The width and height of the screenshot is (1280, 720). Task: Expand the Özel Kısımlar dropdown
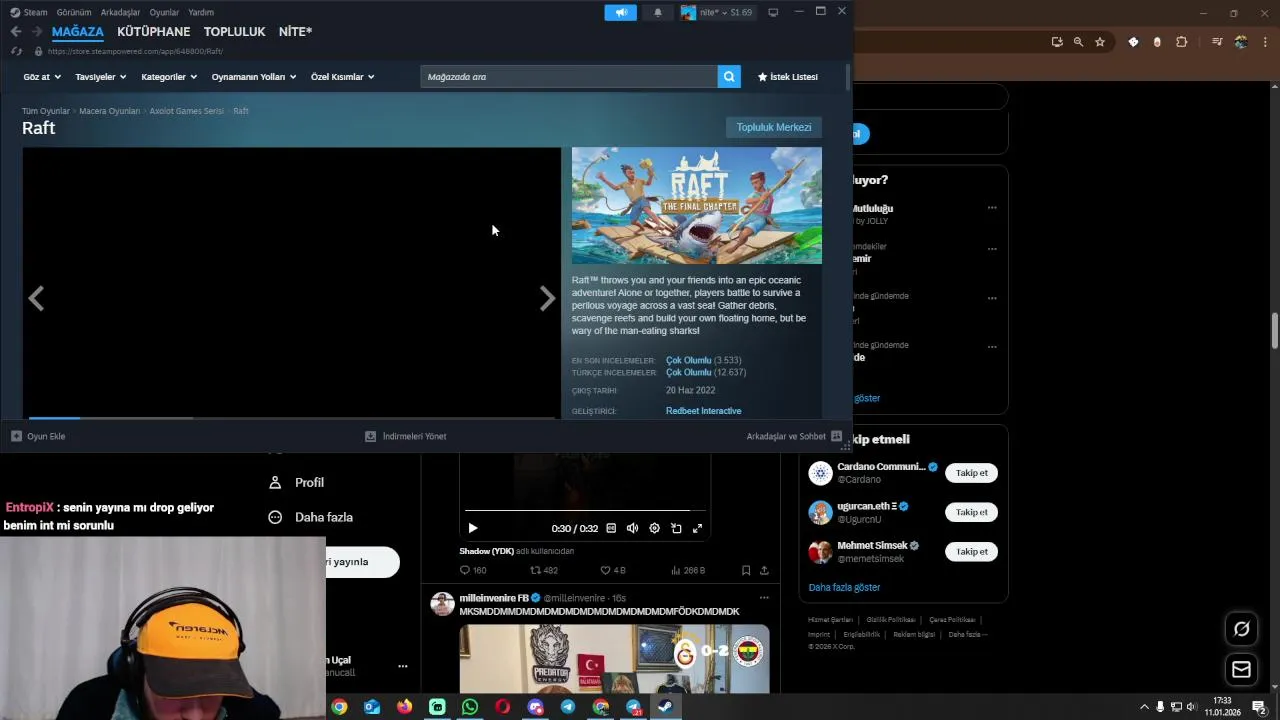[x=342, y=77]
